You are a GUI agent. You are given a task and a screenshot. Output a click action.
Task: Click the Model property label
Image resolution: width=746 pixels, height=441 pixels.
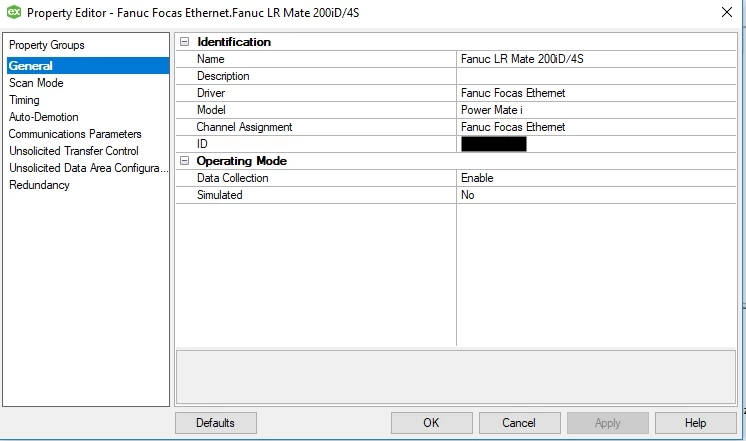pyautogui.click(x=211, y=110)
